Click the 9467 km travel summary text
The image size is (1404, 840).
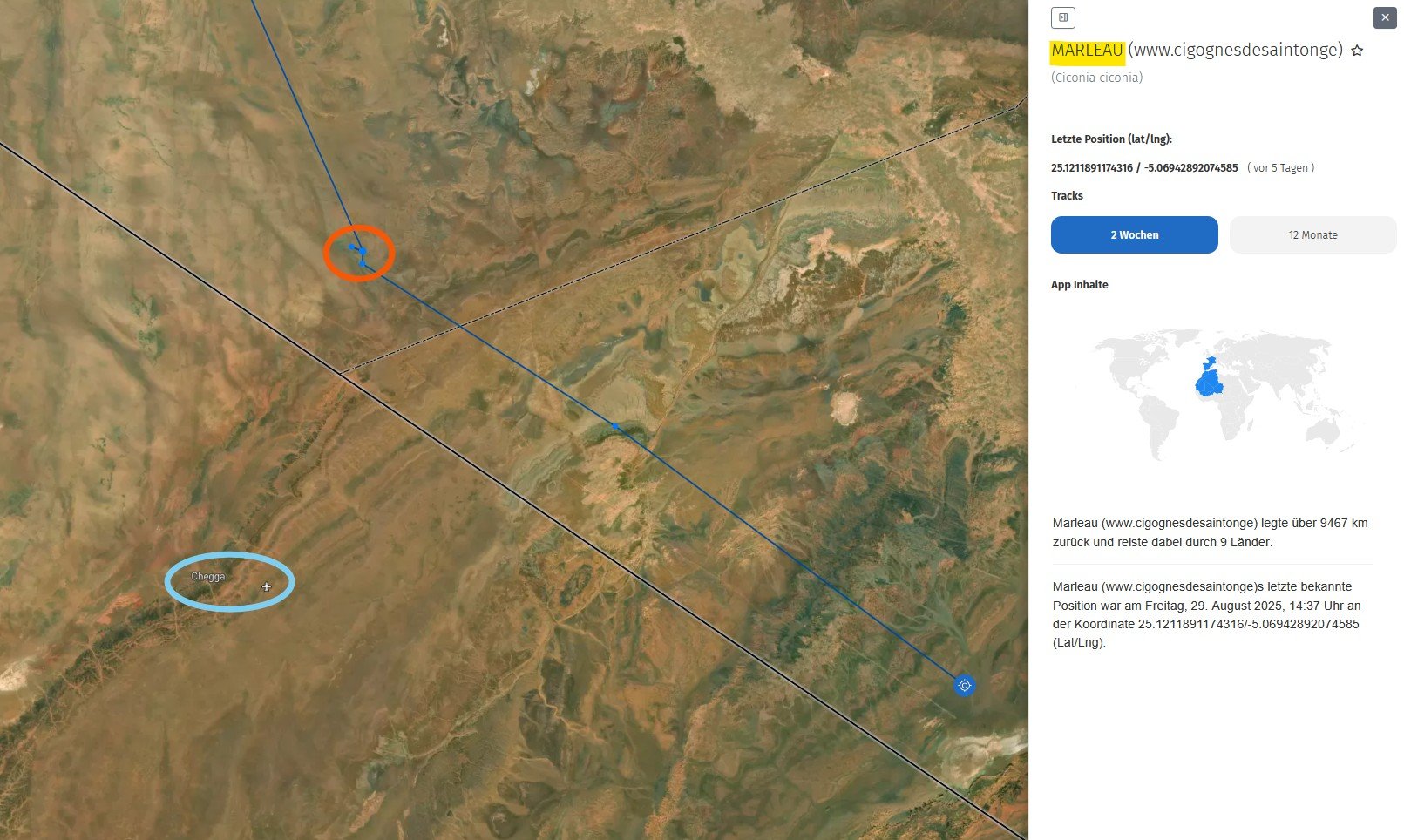point(1210,532)
